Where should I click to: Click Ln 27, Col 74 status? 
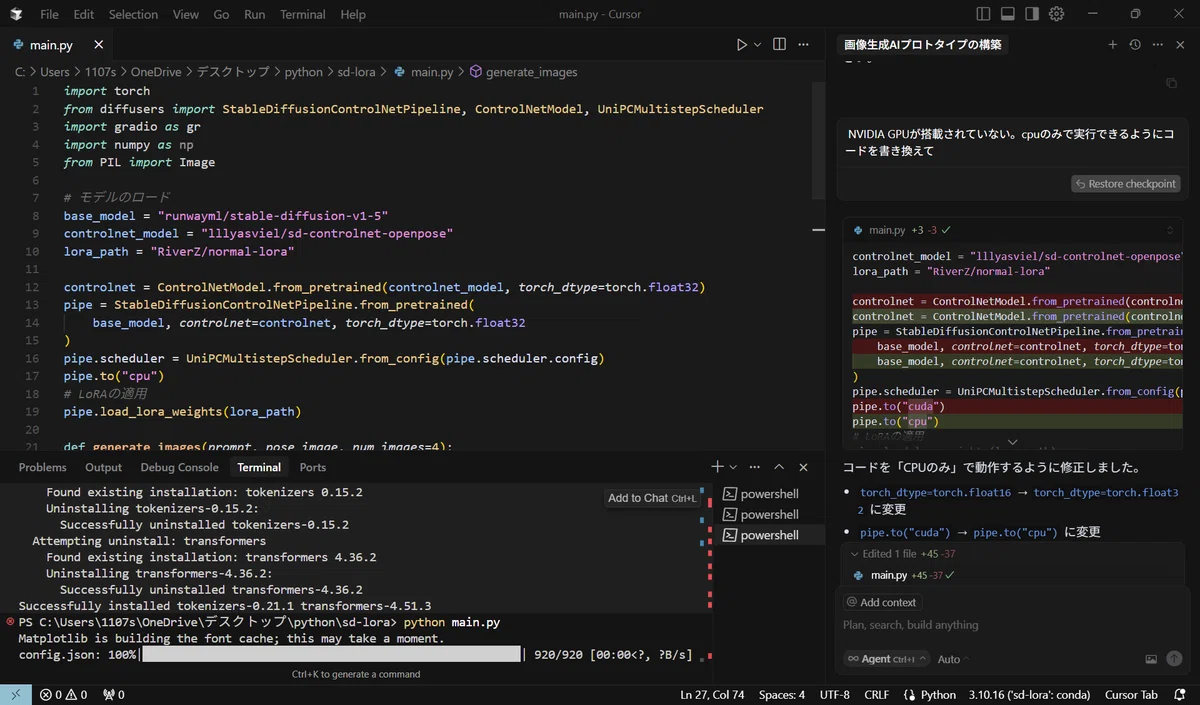712,694
